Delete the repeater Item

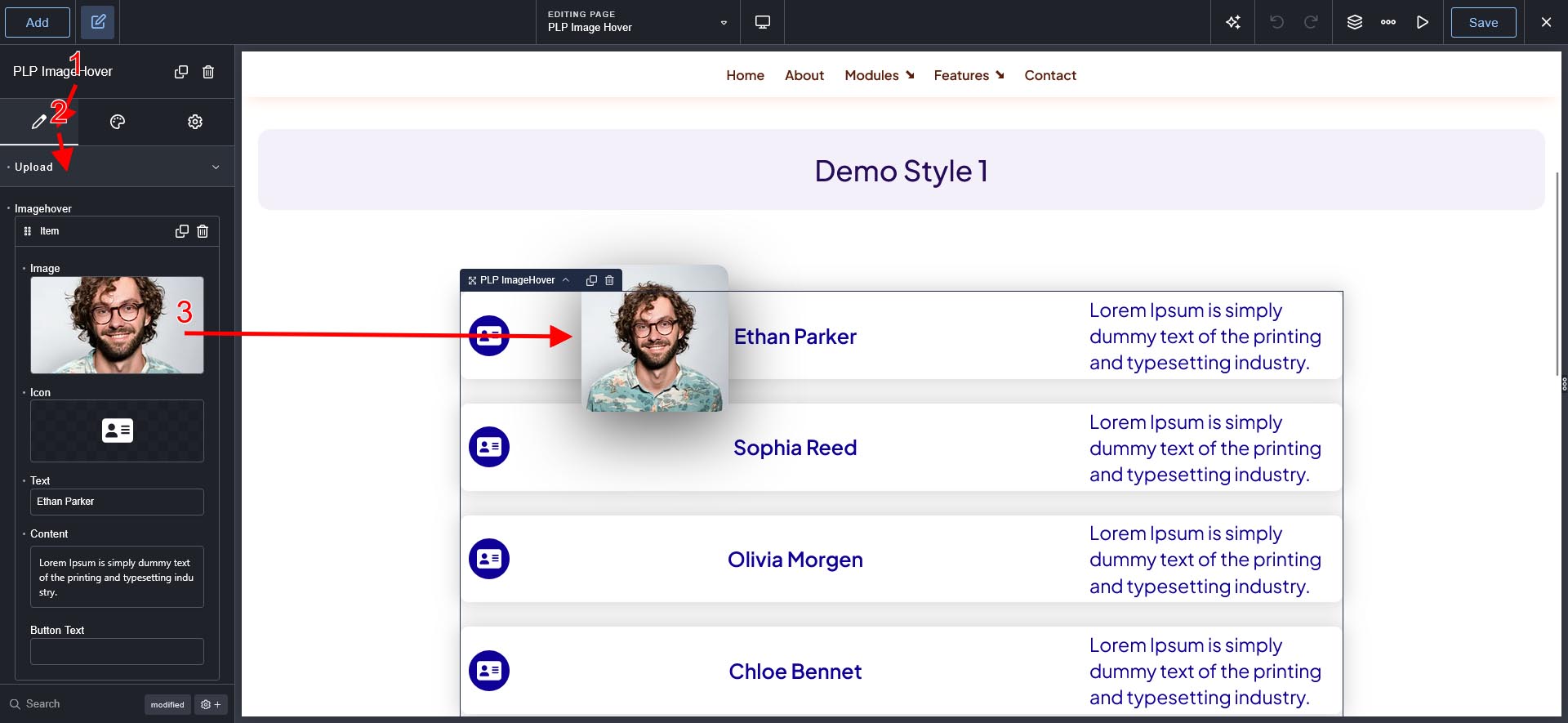click(203, 231)
